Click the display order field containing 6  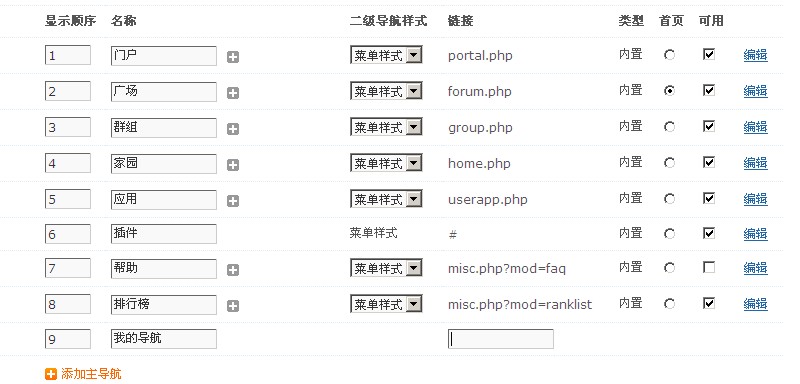(68, 235)
